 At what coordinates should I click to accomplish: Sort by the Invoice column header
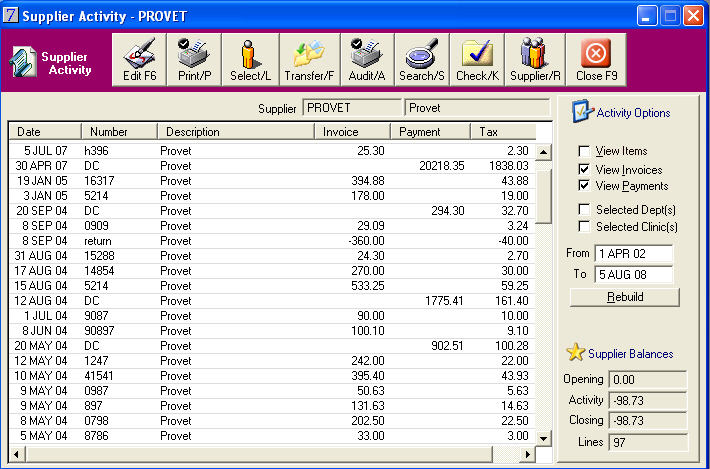pos(352,132)
